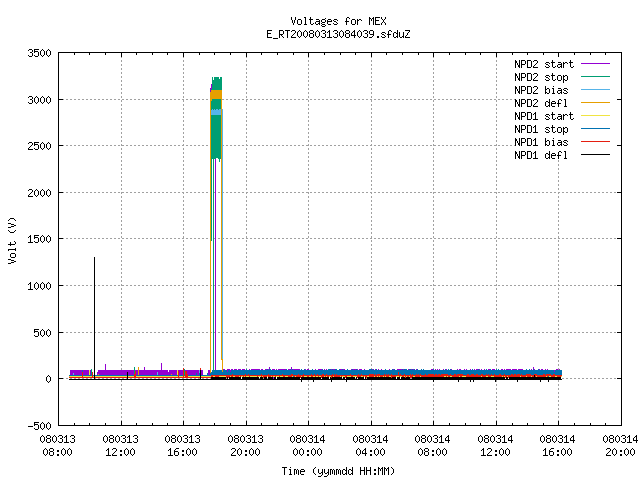This screenshot has width=640, height=480.
Task: Click the black NPD1 defl legend line
Action: coord(596,155)
